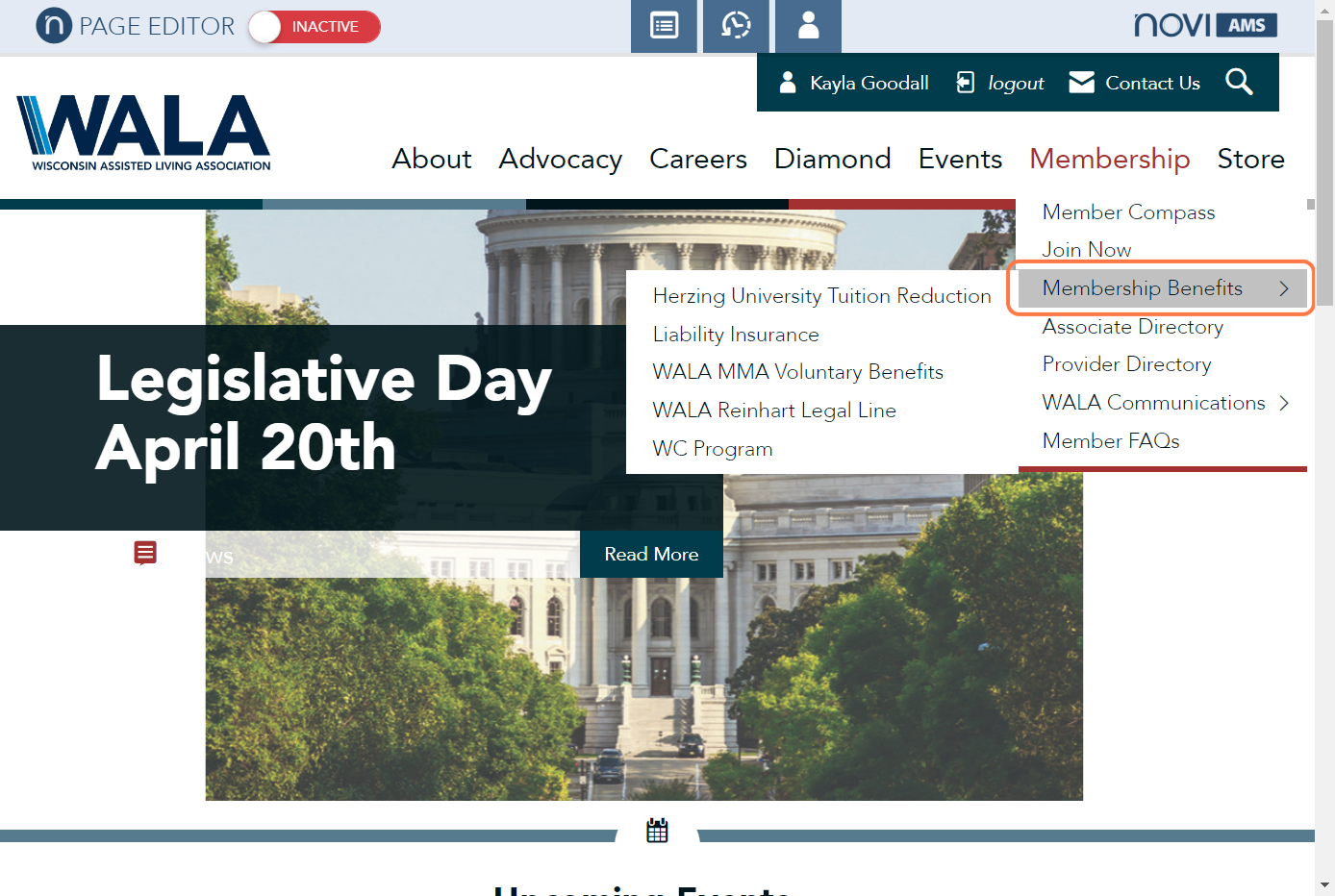The height and width of the screenshot is (896, 1335).
Task: Open the Store menu
Action: pyautogui.click(x=1250, y=159)
